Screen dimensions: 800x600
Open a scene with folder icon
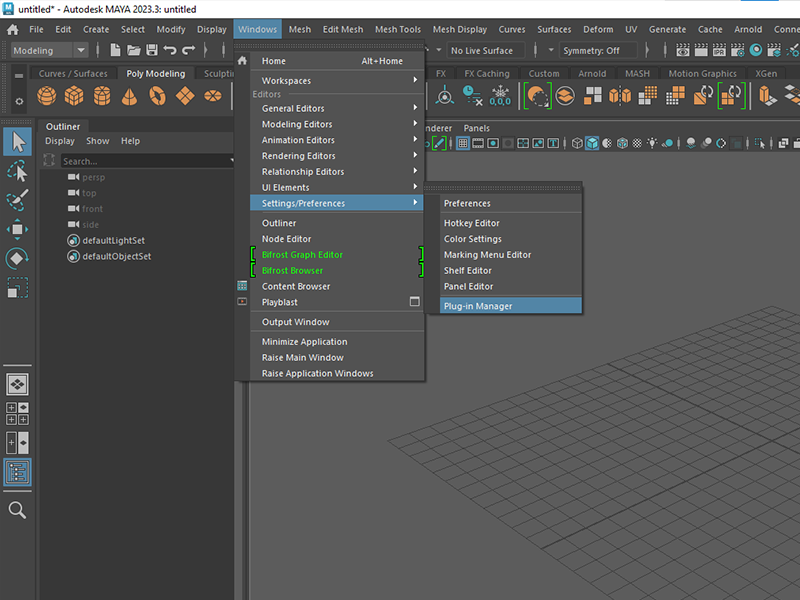pos(134,50)
